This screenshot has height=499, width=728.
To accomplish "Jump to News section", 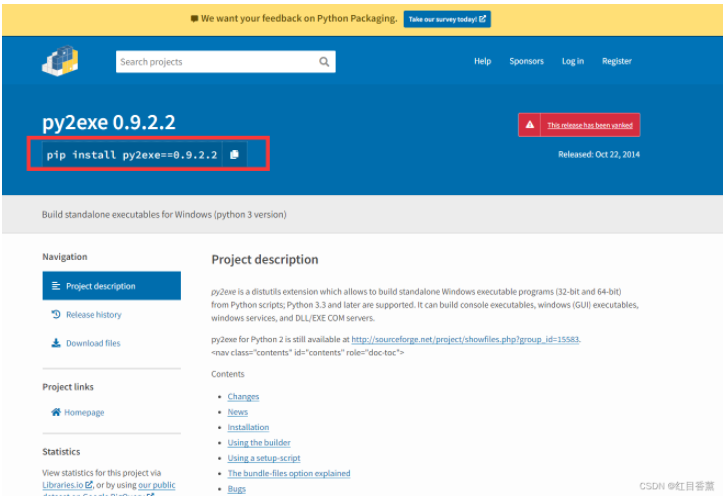I will coord(238,412).
